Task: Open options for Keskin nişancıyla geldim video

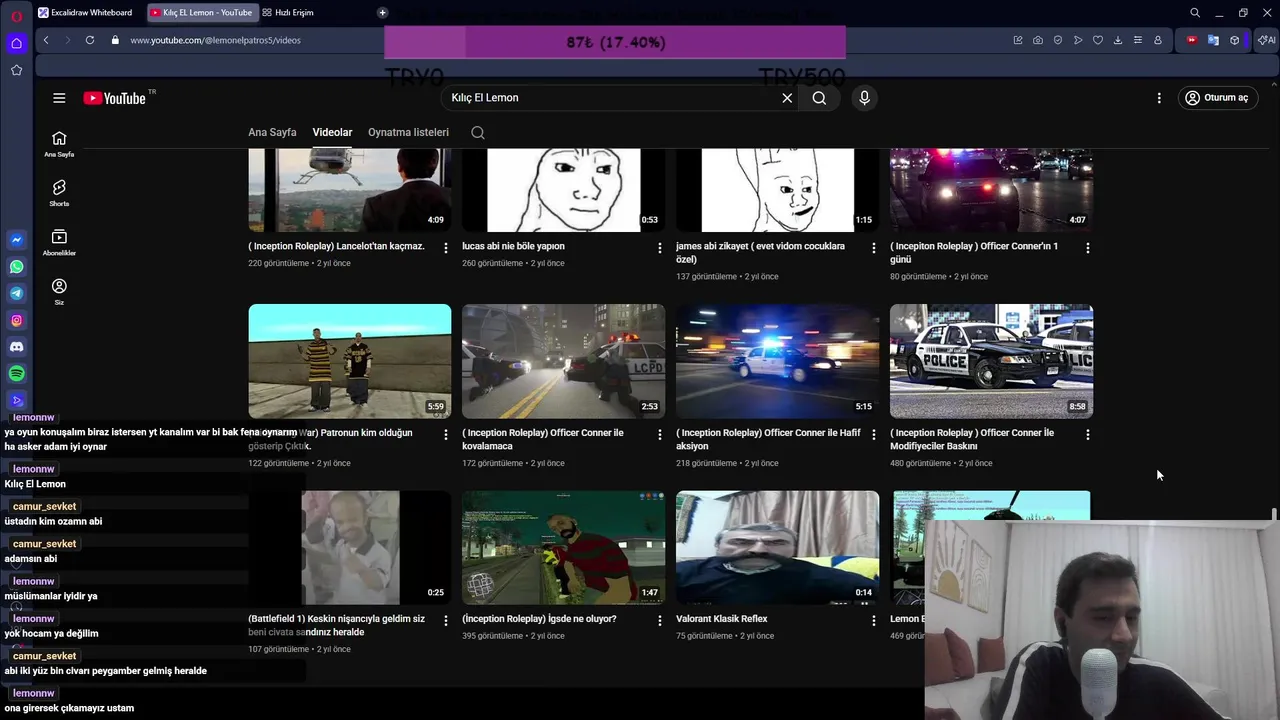Action: (x=446, y=621)
